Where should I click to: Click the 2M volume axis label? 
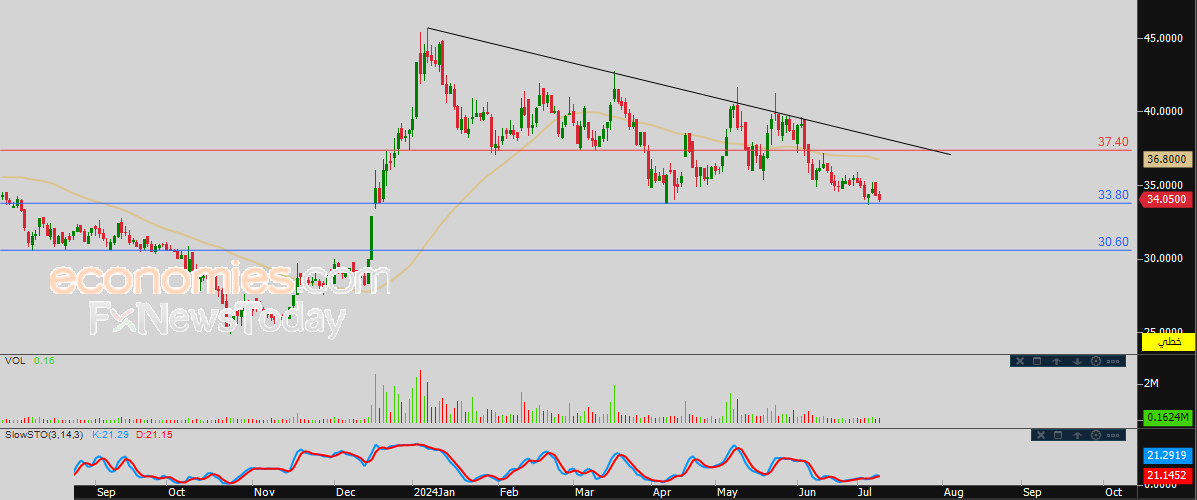pyautogui.click(x=1150, y=382)
